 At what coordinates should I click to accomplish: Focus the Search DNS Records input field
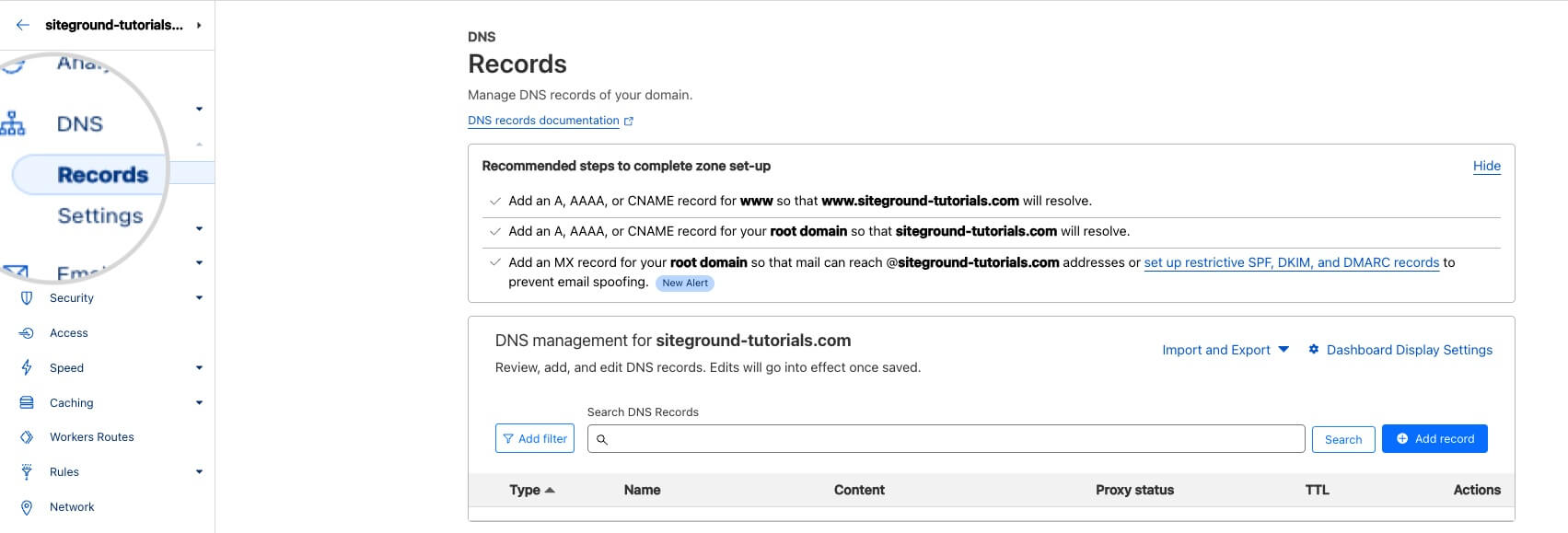tap(946, 439)
